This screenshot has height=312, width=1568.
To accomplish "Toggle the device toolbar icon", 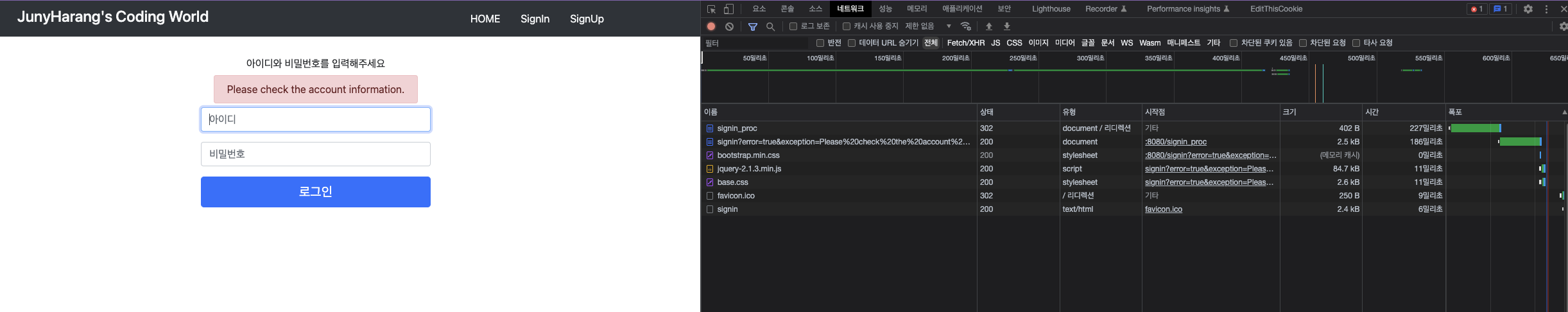I will [728, 9].
